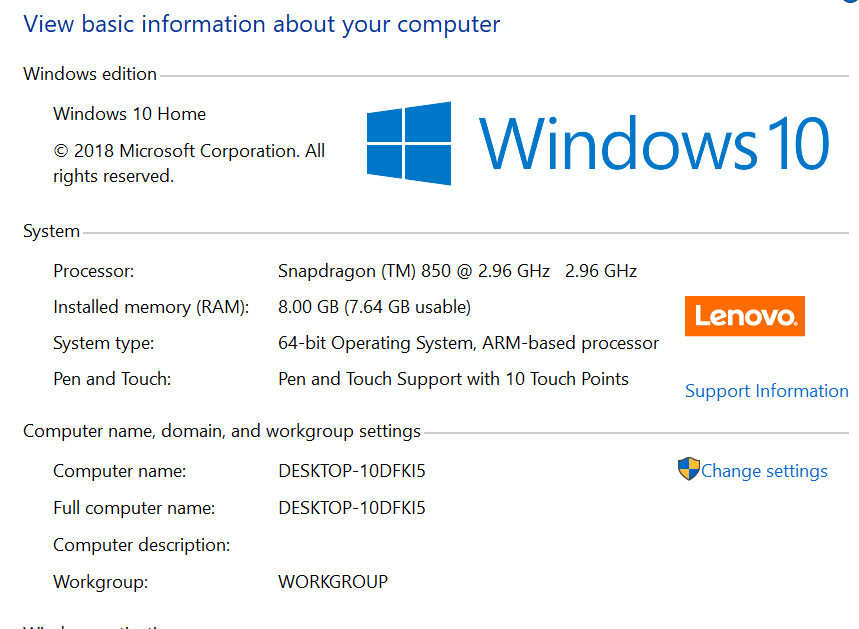The image size is (859, 629).
Task: Click the shield icon beside Change settings
Action: (688, 470)
